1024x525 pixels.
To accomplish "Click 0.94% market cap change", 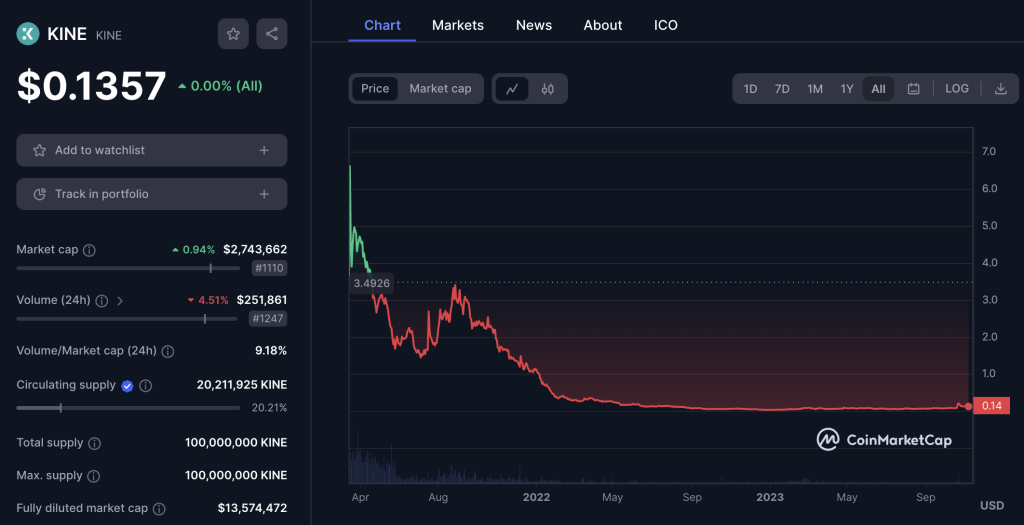I will [x=193, y=250].
